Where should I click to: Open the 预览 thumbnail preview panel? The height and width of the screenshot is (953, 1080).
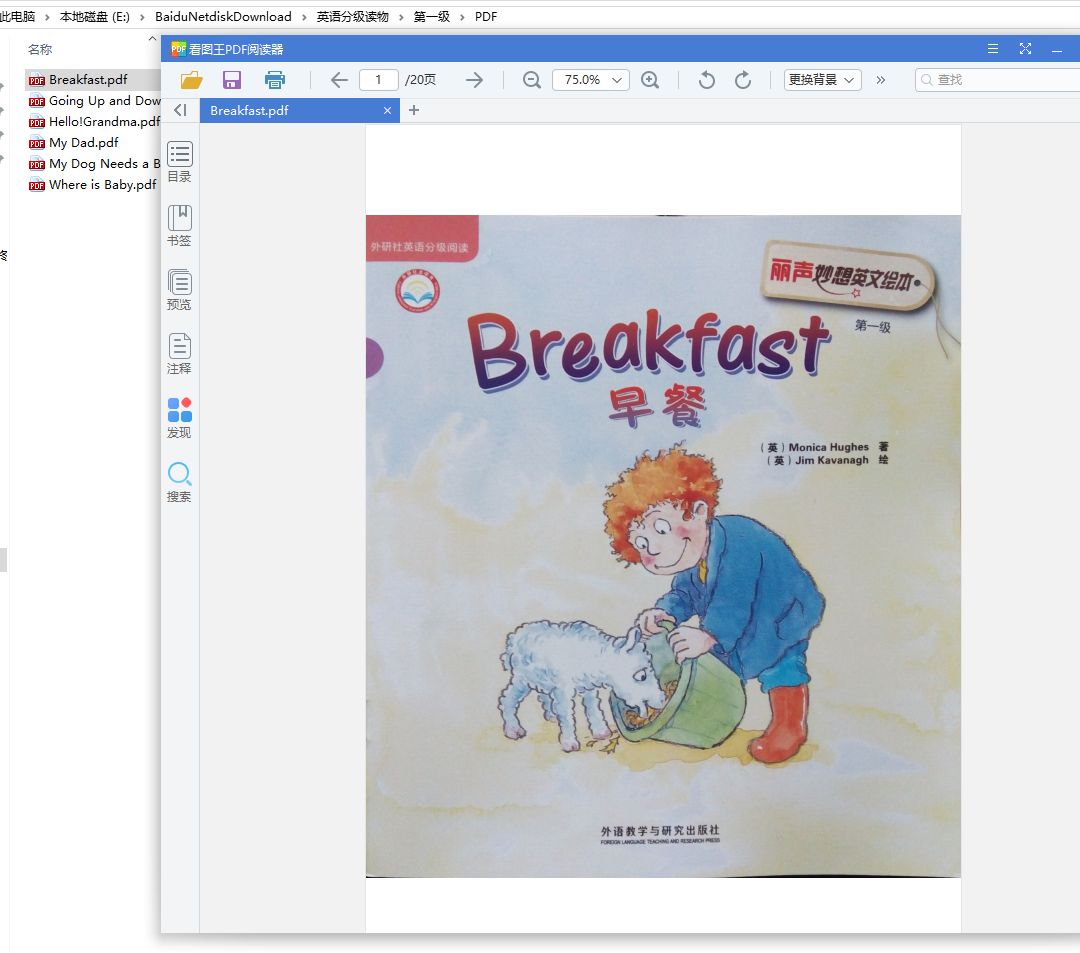click(x=180, y=290)
